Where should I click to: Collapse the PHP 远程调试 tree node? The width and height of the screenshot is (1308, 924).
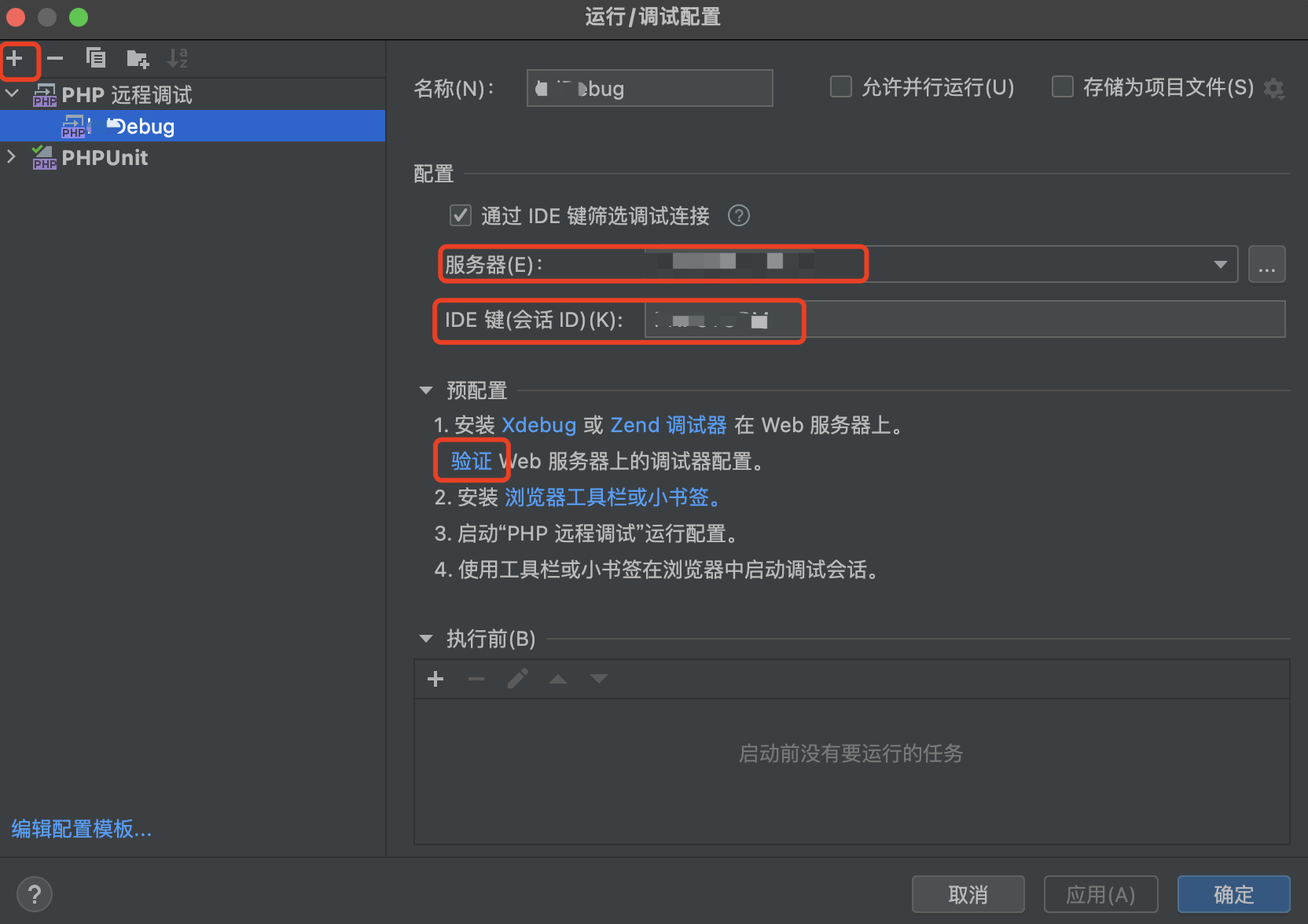[13, 93]
